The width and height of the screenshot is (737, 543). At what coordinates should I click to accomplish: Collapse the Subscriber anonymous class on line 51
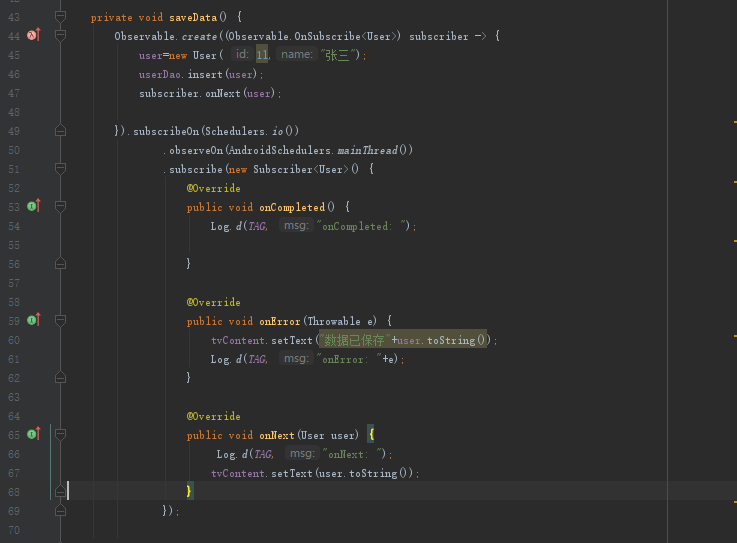coord(60,168)
